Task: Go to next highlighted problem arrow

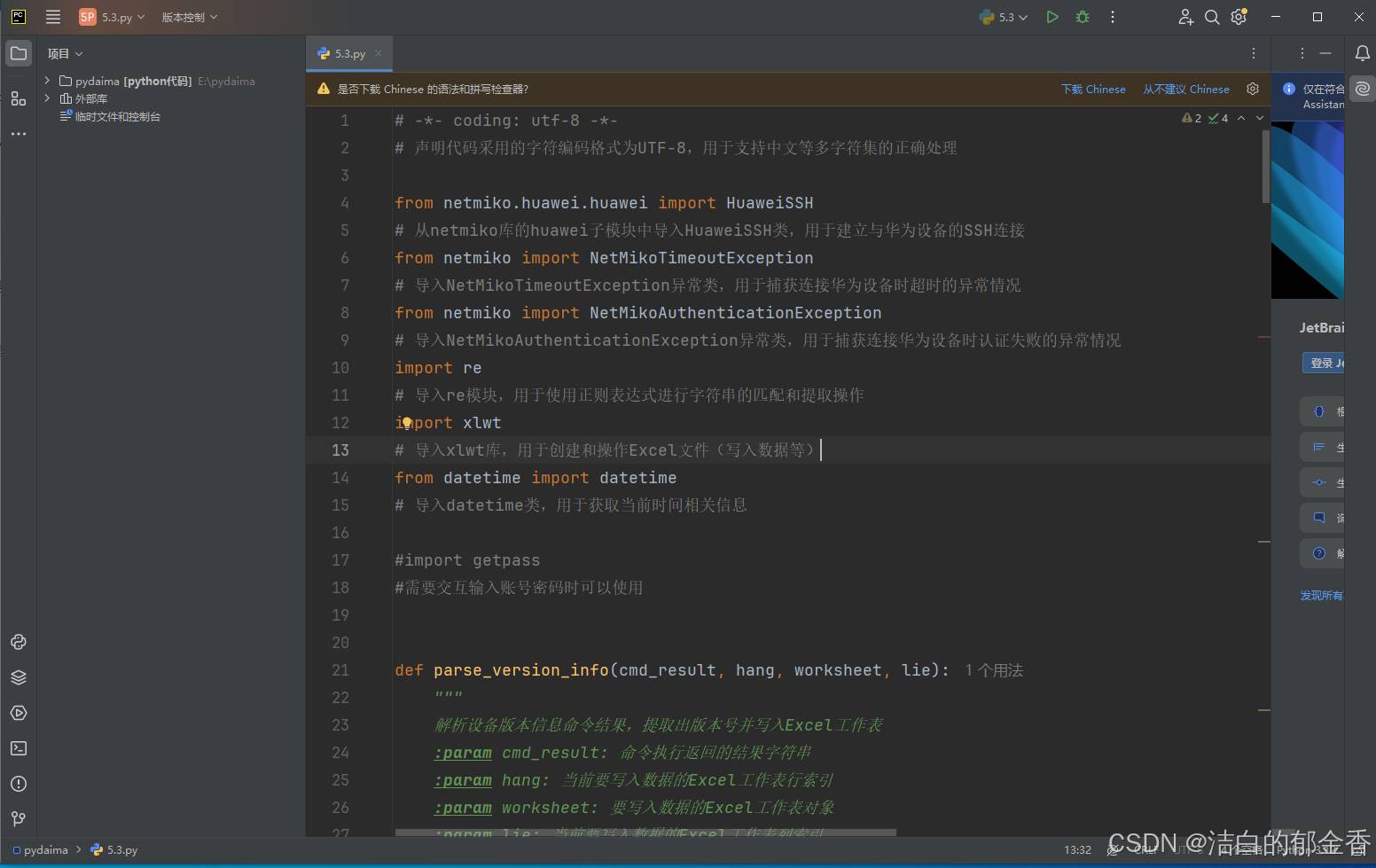Action: coord(1260,118)
